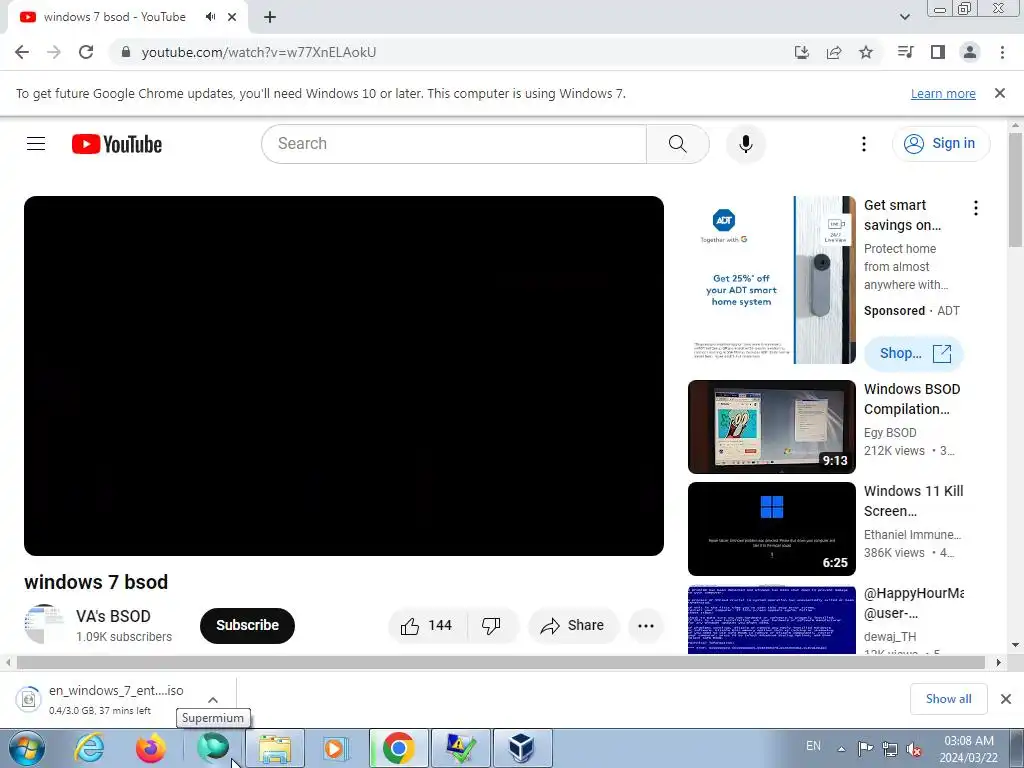Image resolution: width=1024 pixels, height=768 pixels.
Task: Expand the ISO download options chevron
Action: 213,699
